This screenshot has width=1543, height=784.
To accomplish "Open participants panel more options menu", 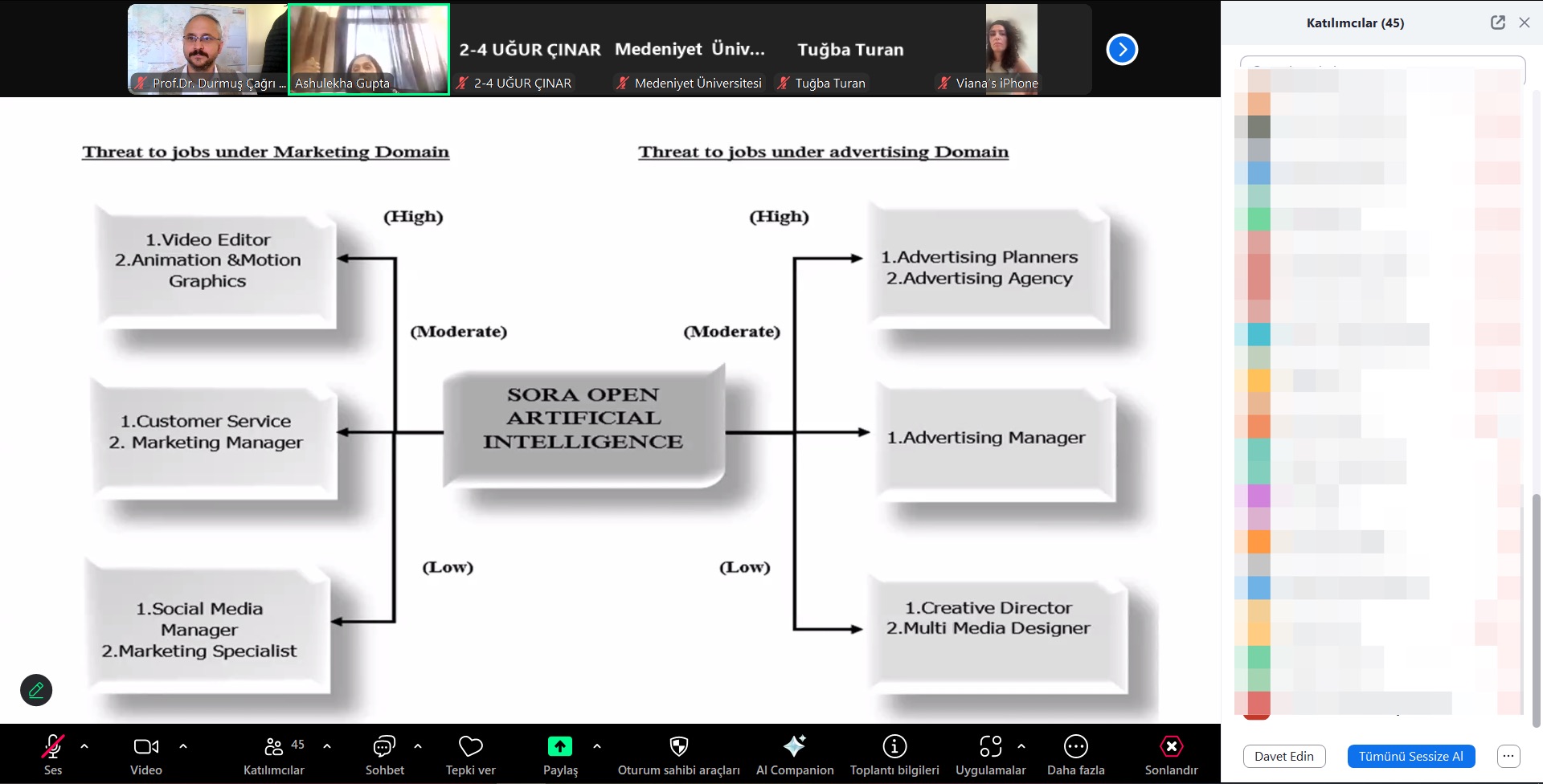I will click(x=1508, y=756).
